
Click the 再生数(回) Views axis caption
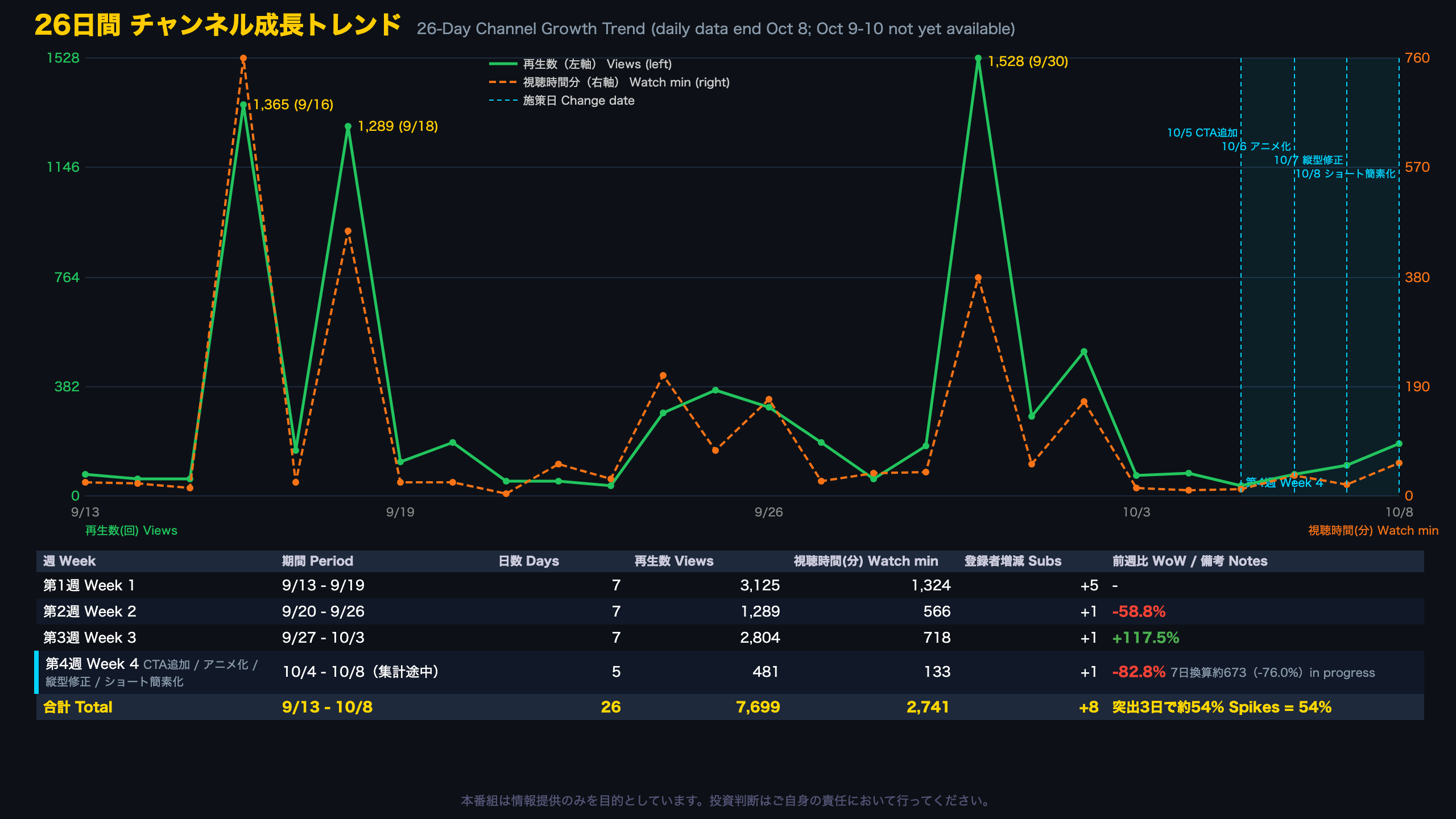pos(131,531)
